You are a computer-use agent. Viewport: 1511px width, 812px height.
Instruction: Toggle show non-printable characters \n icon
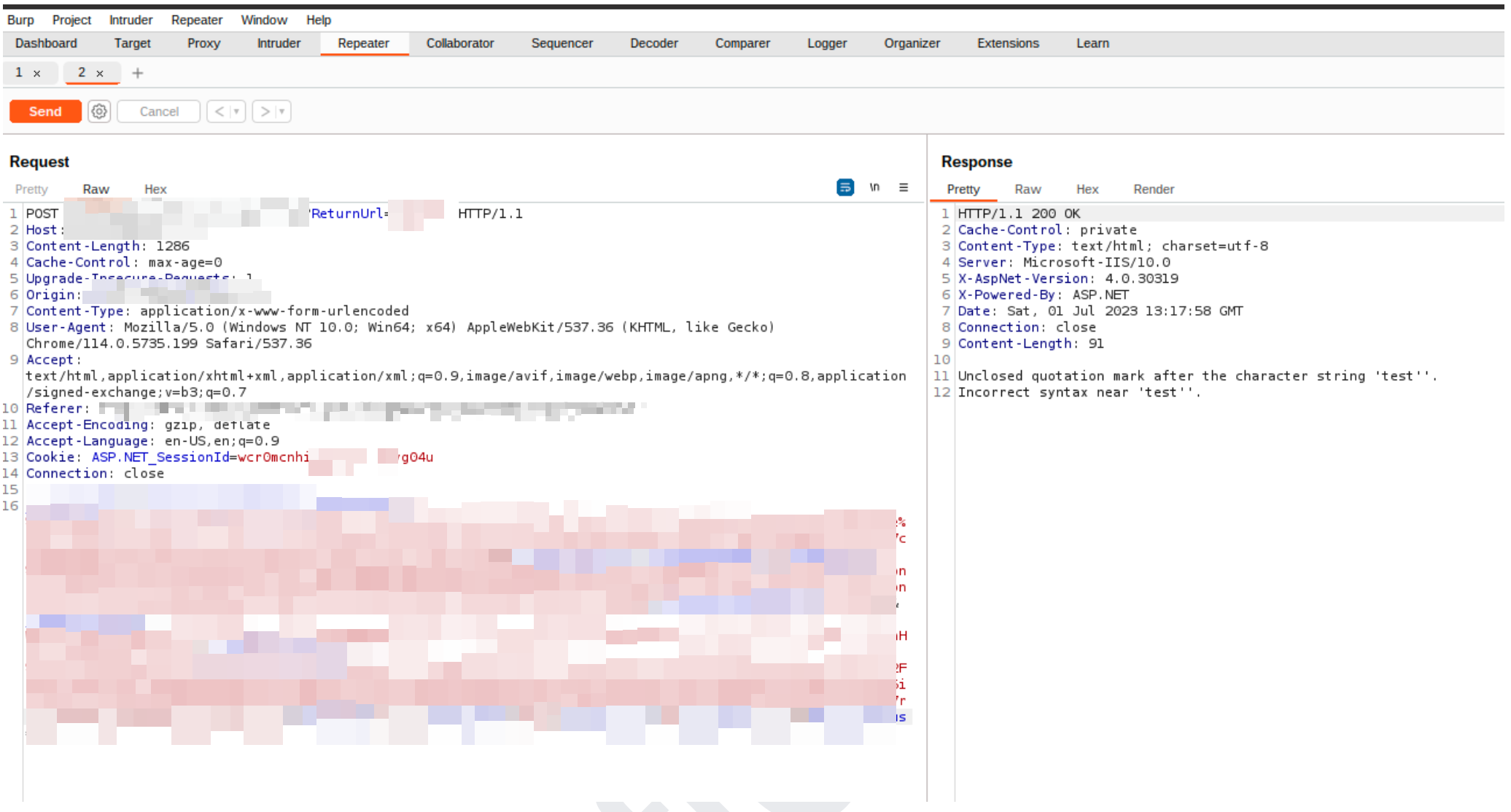[x=874, y=188]
